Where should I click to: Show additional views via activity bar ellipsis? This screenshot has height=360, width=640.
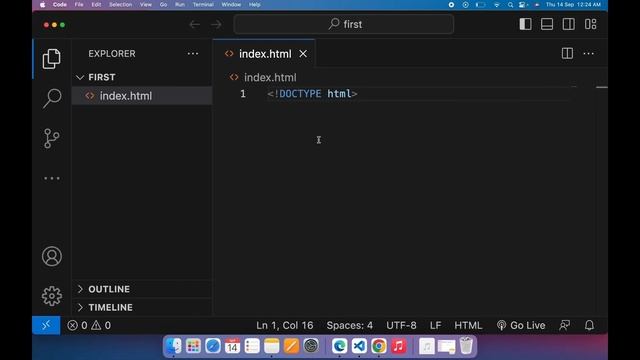[51, 178]
